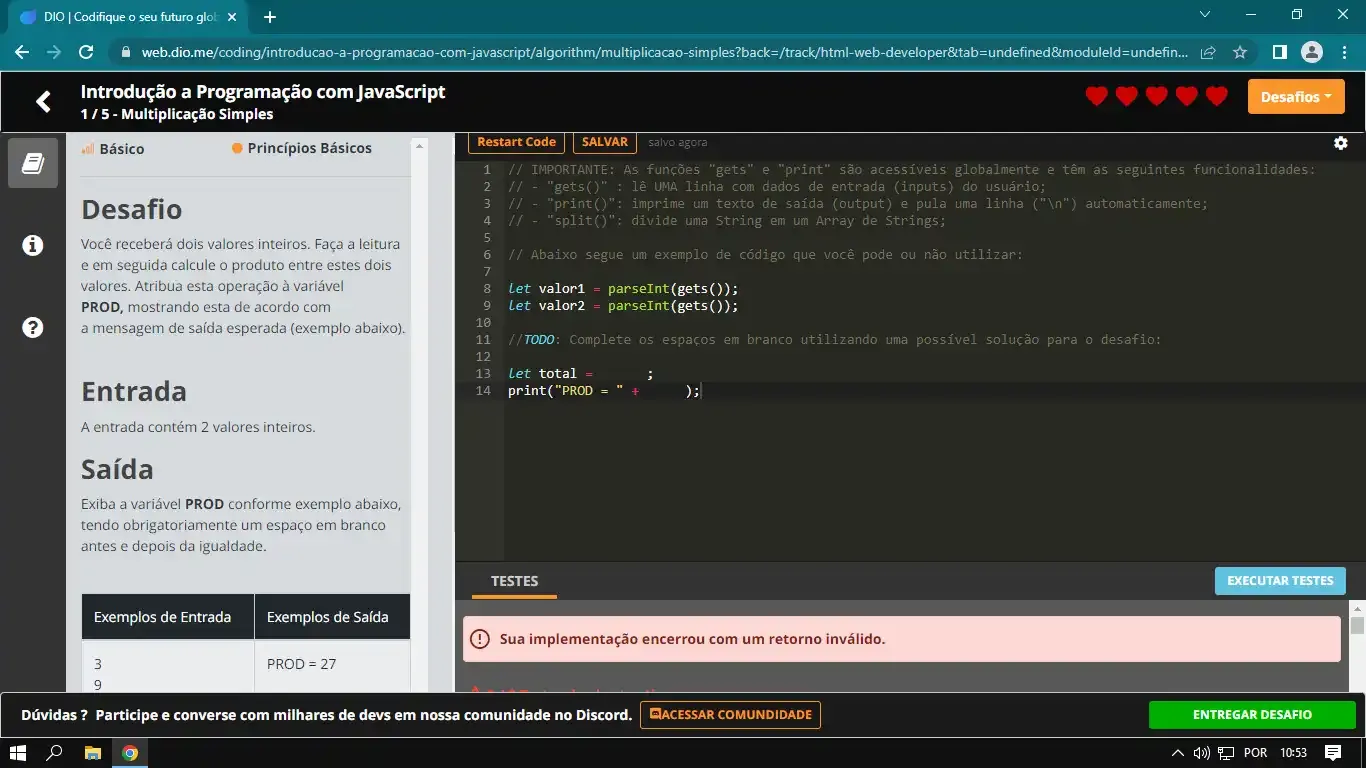Screen dimensions: 1366x768
Task: Open Chrome profile avatar
Action: click(x=1312, y=52)
